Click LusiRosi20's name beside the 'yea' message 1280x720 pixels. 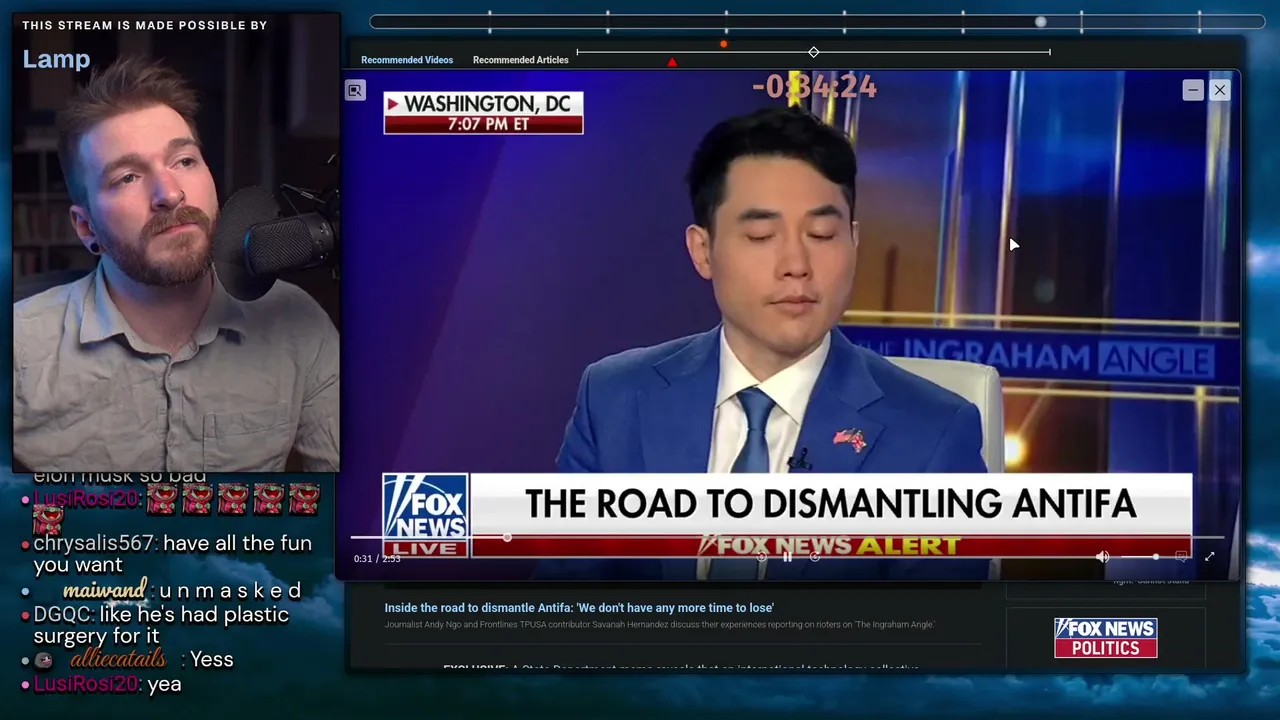click(x=87, y=684)
